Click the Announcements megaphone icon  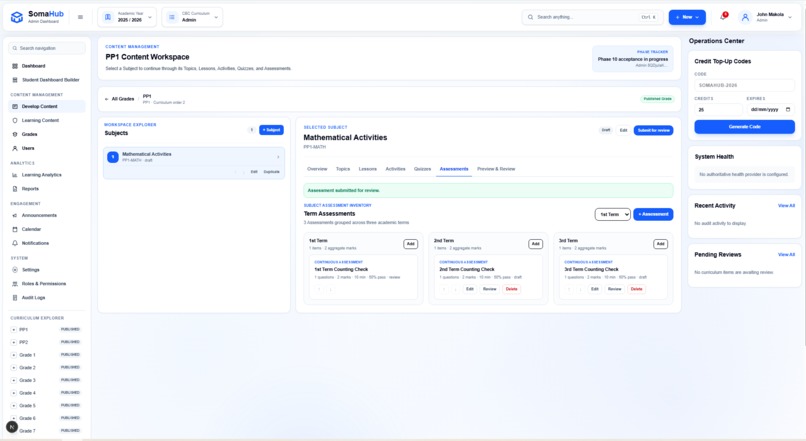[x=15, y=215]
